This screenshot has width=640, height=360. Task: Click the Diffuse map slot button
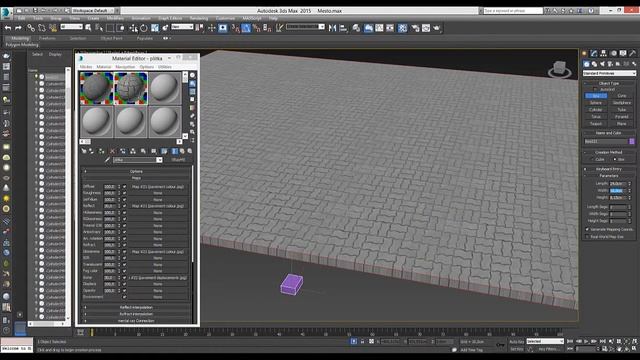coord(158,187)
